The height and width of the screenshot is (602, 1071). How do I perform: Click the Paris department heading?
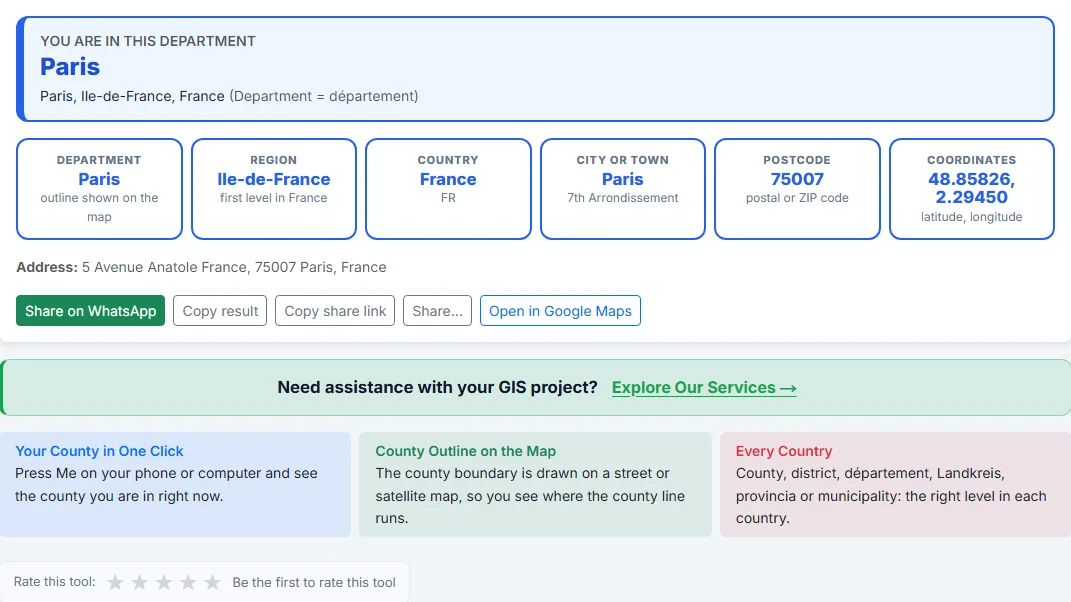click(70, 67)
